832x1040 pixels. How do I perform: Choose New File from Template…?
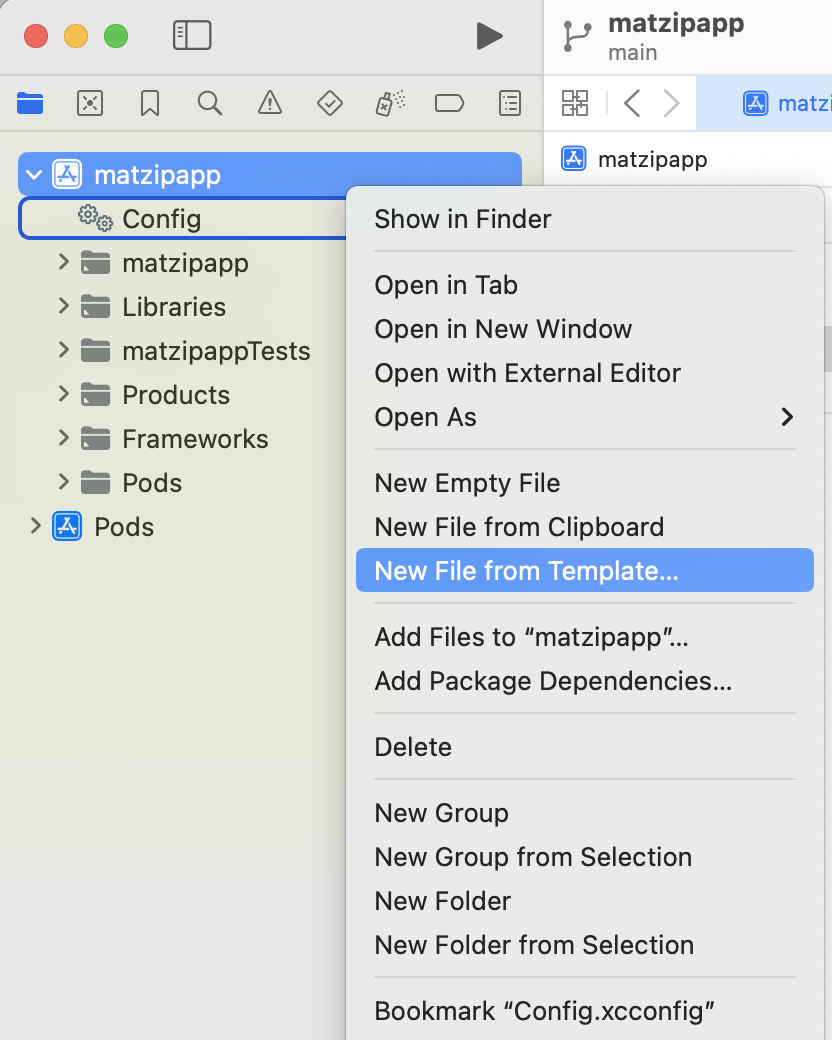[x=585, y=570]
